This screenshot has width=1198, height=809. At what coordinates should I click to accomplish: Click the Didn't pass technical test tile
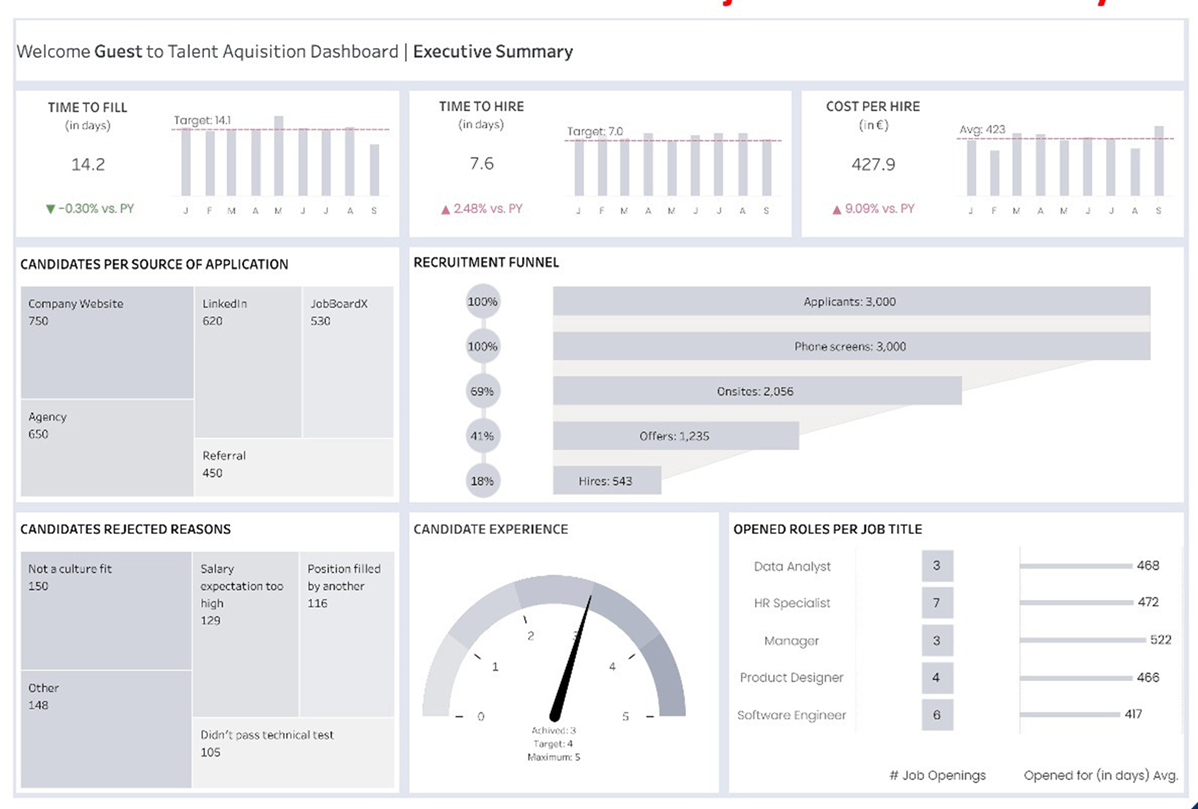click(x=294, y=752)
